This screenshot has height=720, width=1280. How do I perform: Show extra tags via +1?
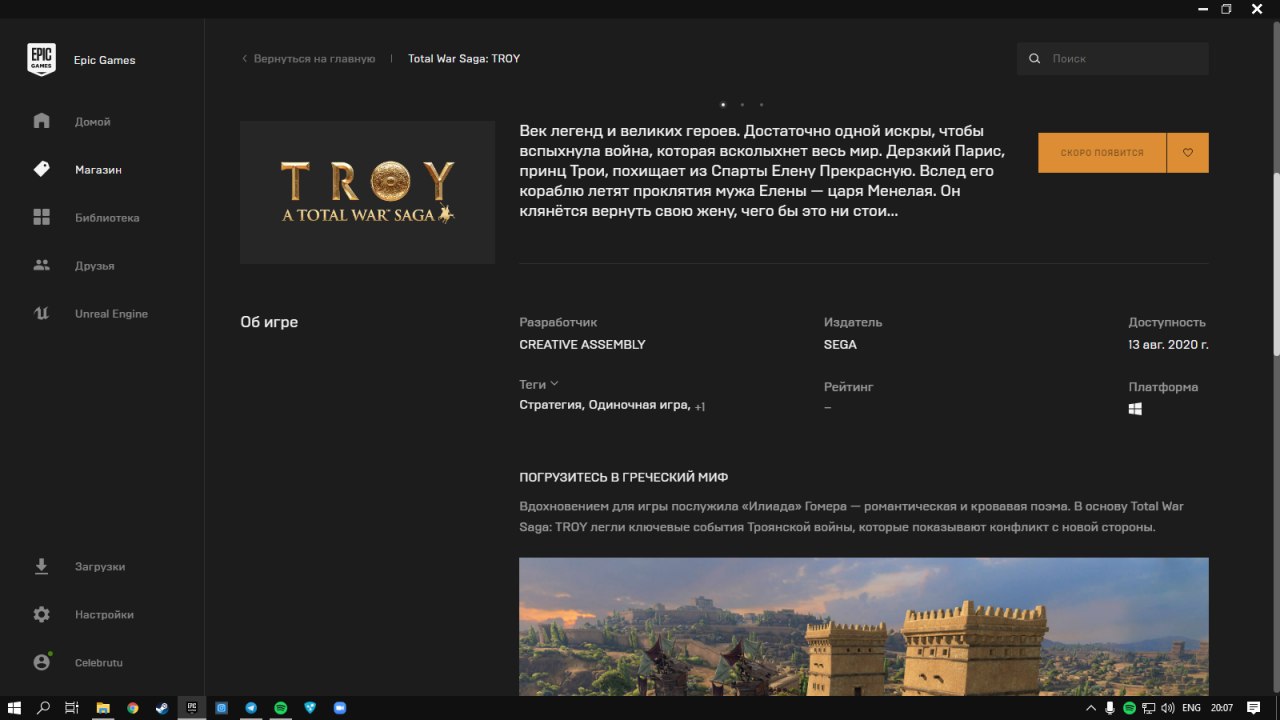pyautogui.click(x=700, y=406)
